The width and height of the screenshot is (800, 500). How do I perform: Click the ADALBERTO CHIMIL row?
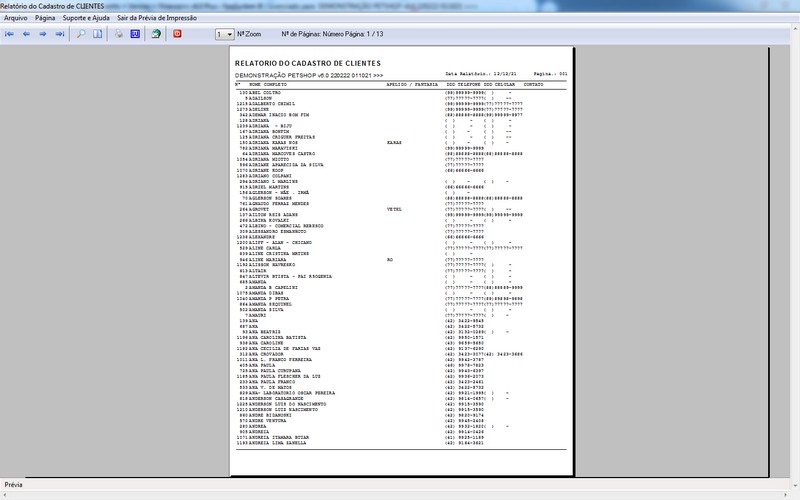[401, 104]
